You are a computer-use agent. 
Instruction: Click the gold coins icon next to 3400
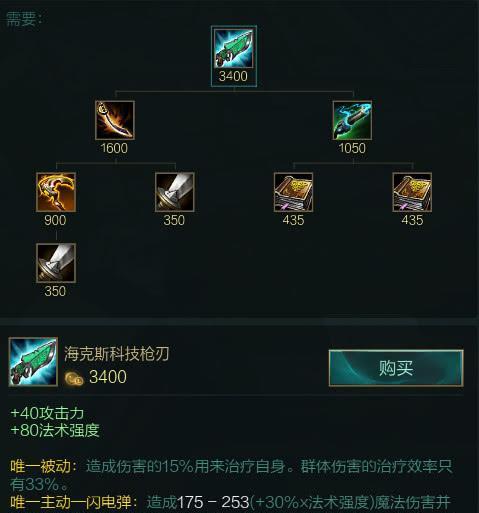coord(74,378)
